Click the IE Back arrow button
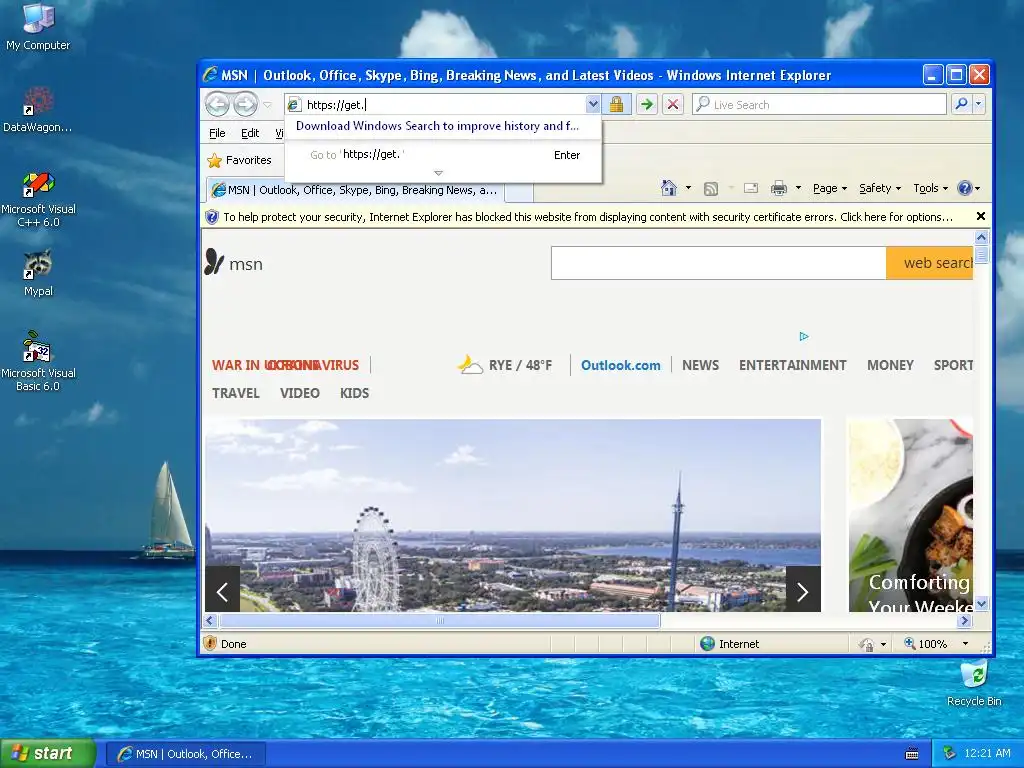Image resolution: width=1024 pixels, height=768 pixels. click(217, 104)
